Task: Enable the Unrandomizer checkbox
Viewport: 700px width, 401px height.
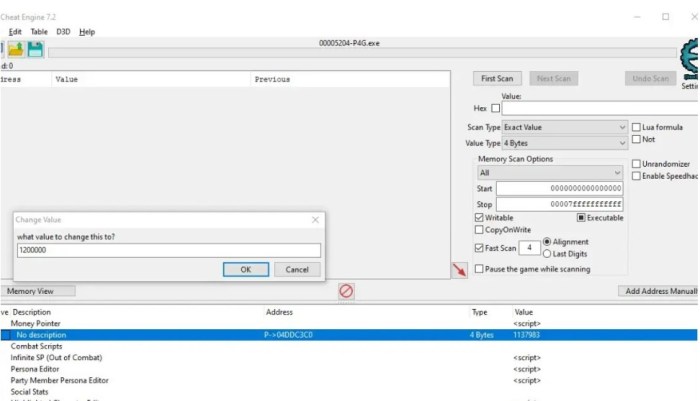Action: (637, 164)
